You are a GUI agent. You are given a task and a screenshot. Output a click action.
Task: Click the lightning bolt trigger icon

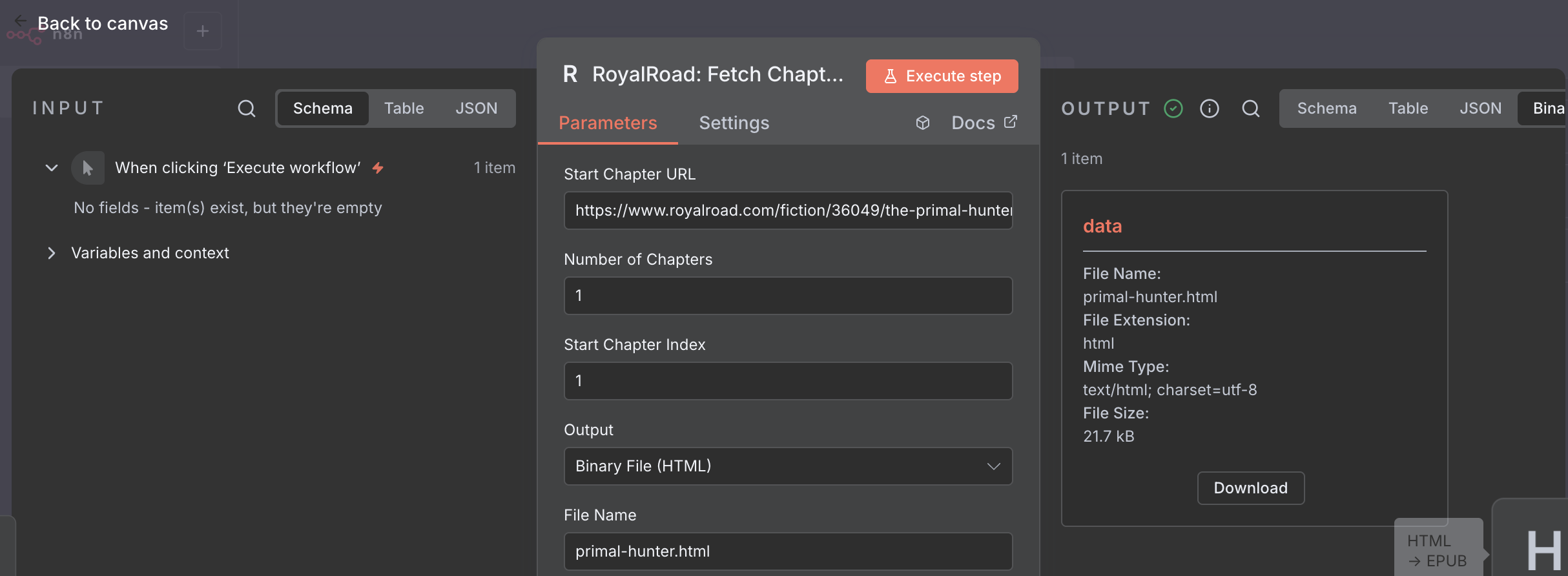pyautogui.click(x=378, y=168)
